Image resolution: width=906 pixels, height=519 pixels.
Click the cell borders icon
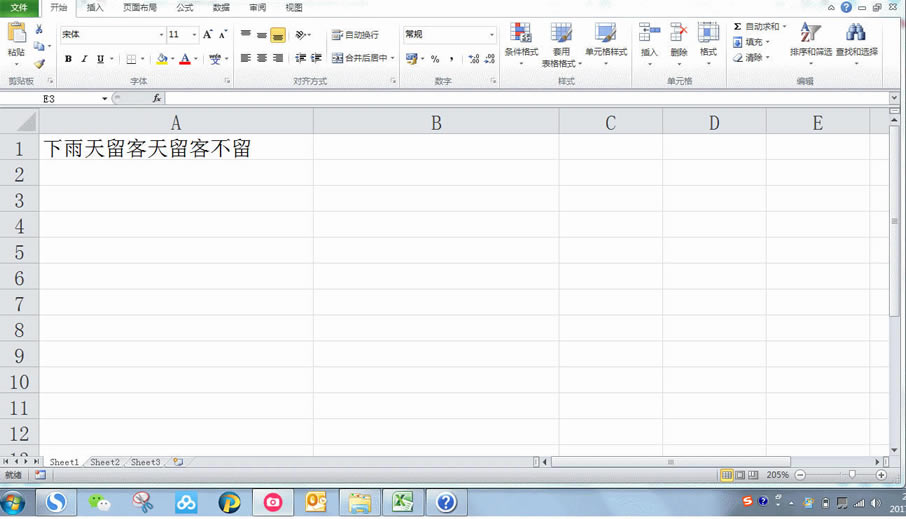coord(131,59)
